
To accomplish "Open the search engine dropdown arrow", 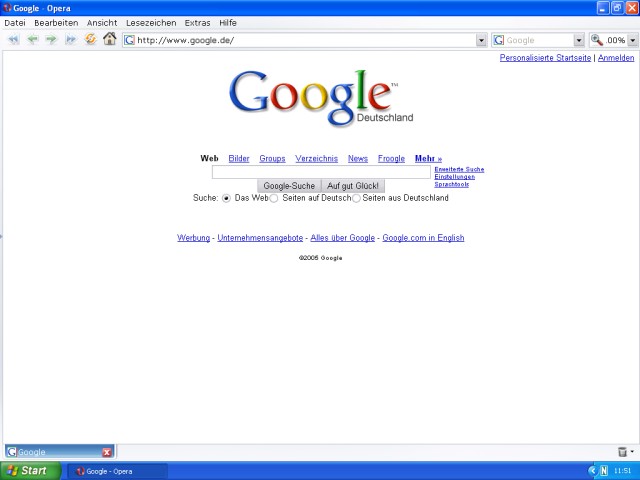I will coord(579,40).
